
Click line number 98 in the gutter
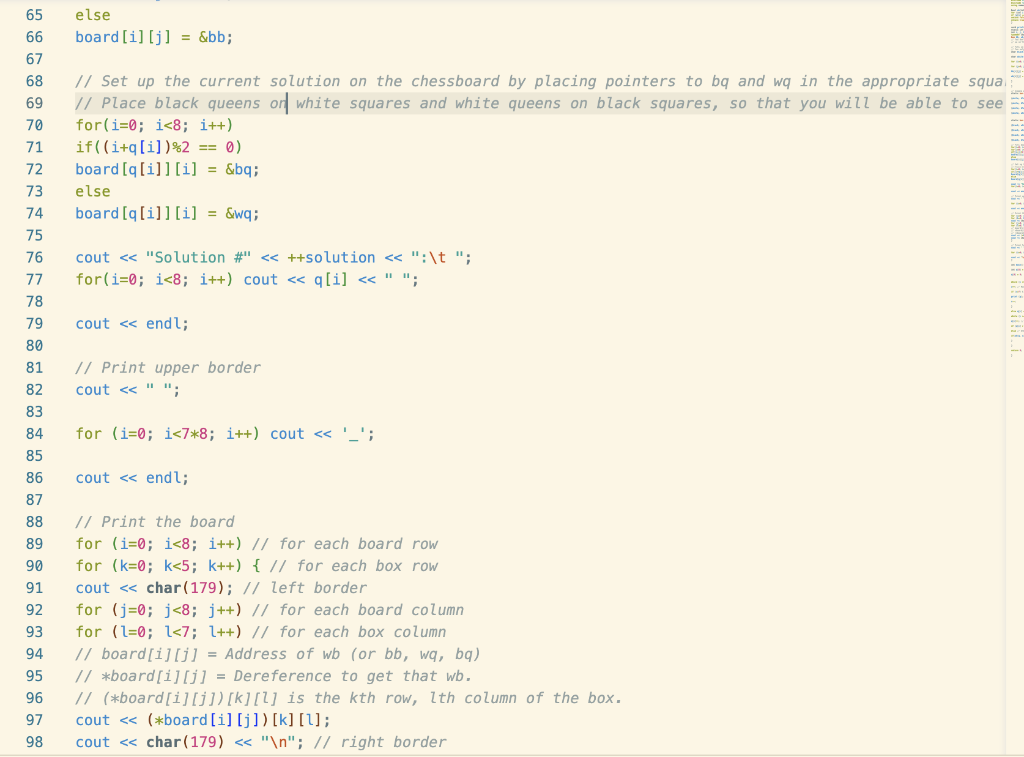click(x=35, y=742)
